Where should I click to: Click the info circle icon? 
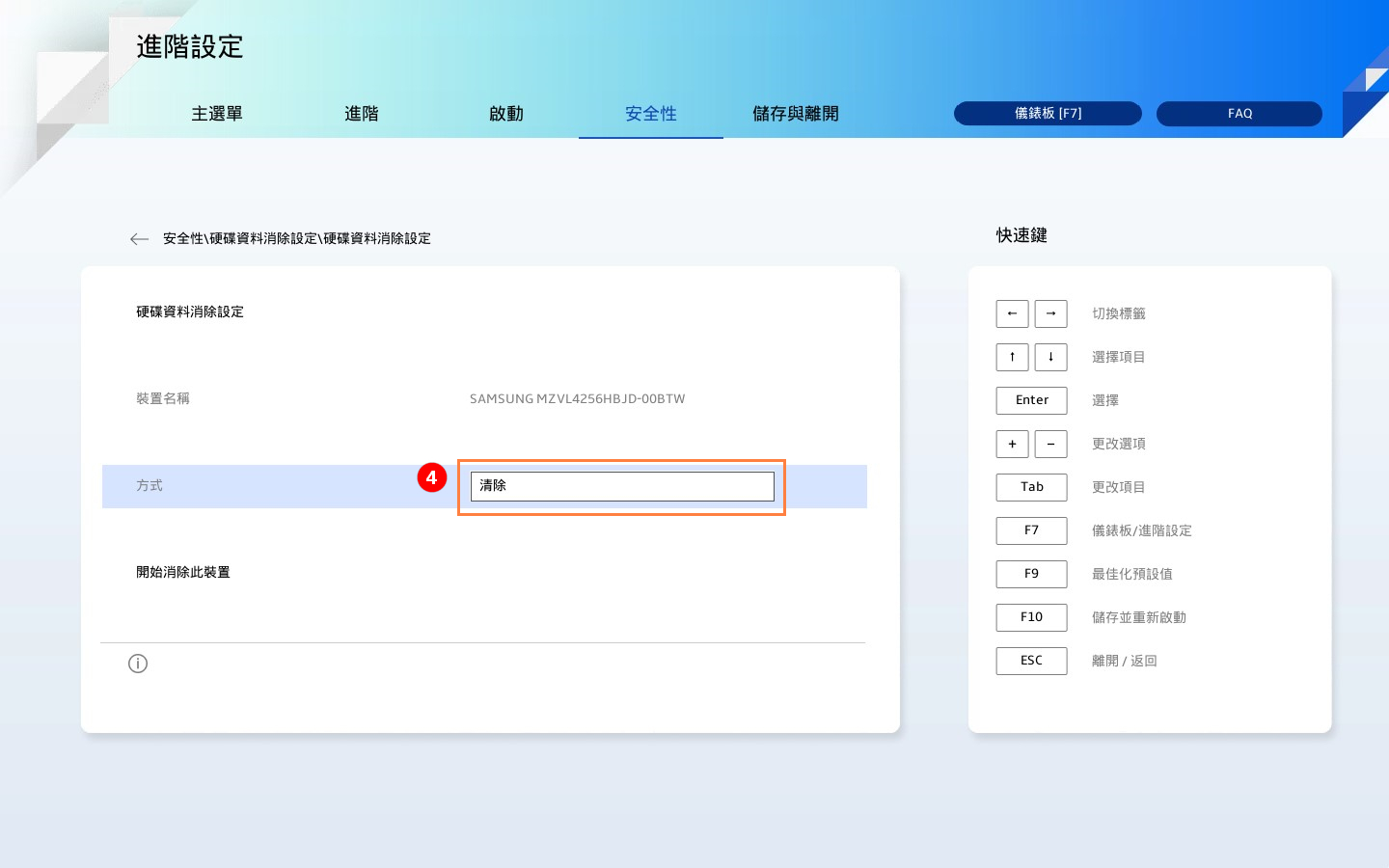tap(138, 664)
